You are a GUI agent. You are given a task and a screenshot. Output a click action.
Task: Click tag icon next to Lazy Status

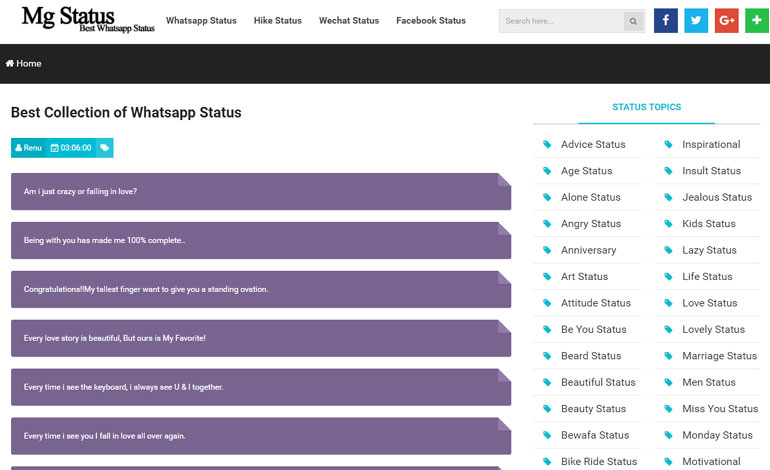pyautogui.click(x=668, y=250)
